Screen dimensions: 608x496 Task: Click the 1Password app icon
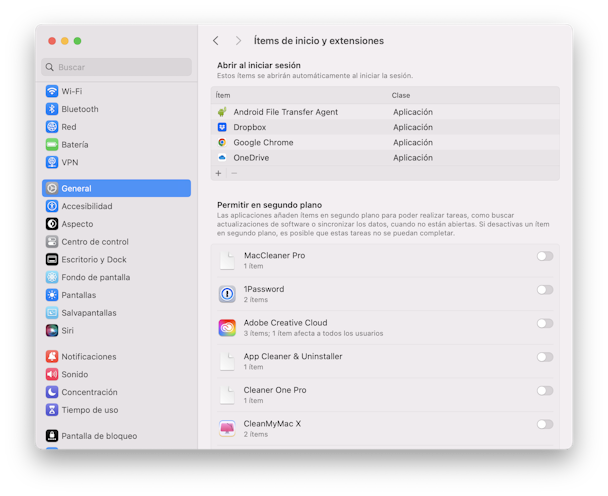click(x=227, y=294)
